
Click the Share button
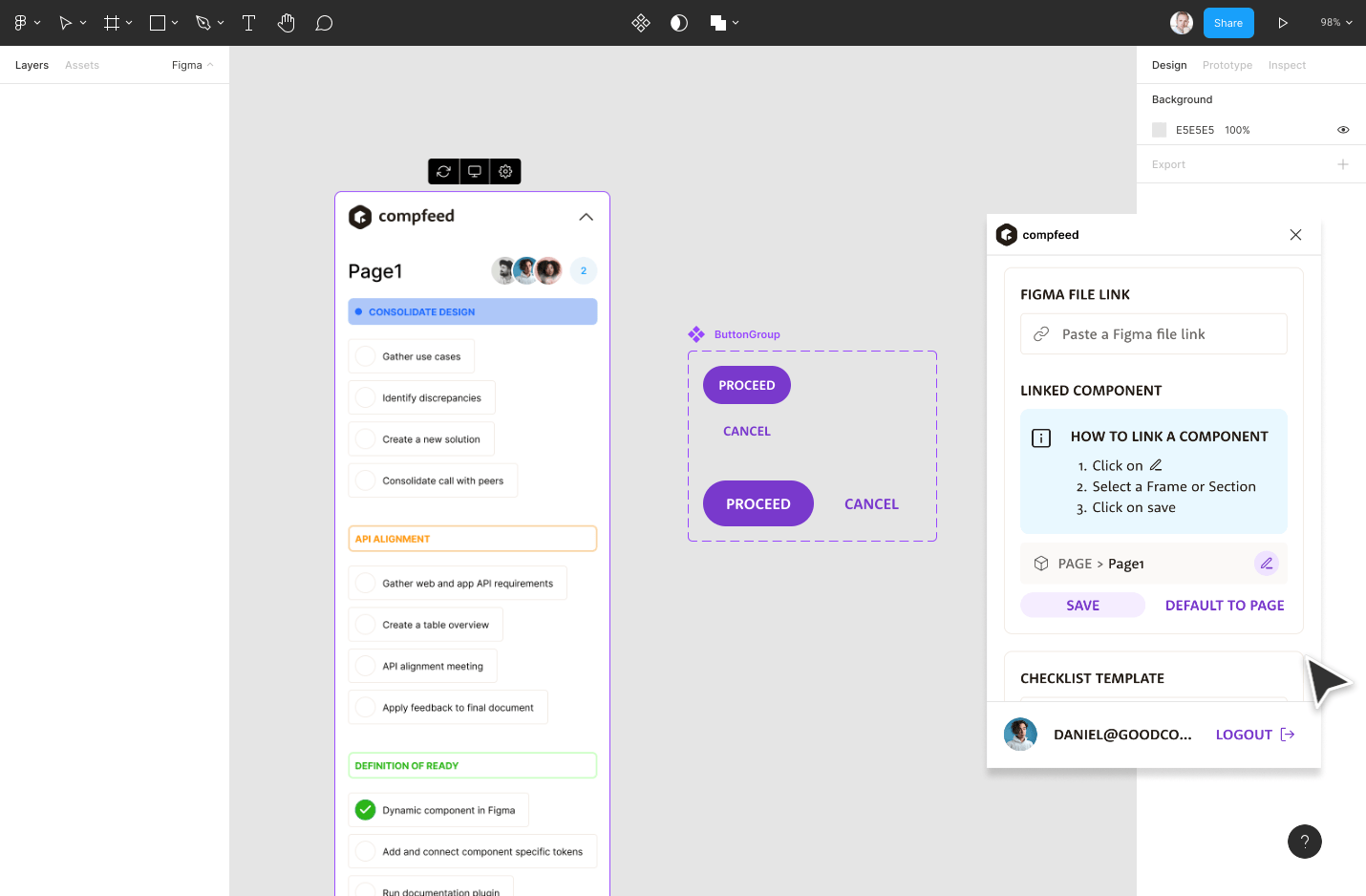click(1227, 23)
